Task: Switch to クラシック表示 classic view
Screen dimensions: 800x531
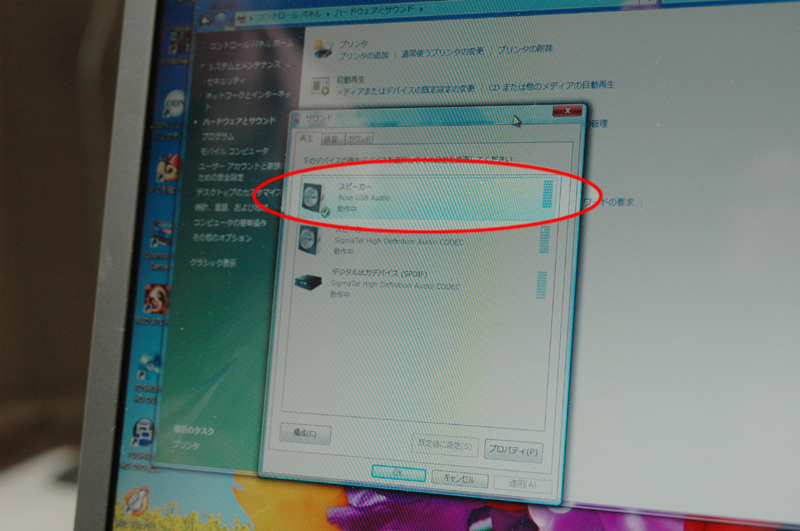Action: pos(213,263)
